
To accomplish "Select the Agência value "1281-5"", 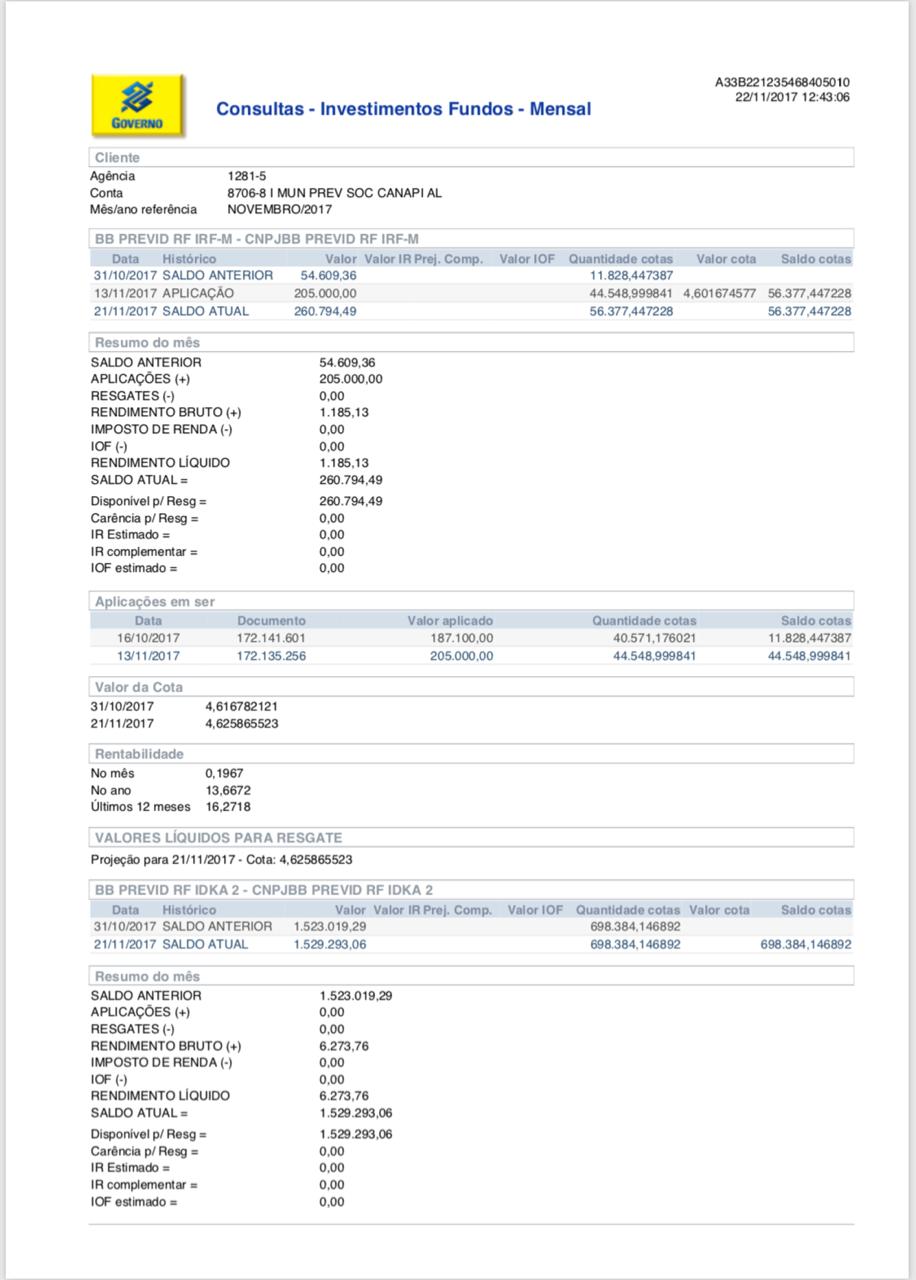I will tap(247, 176).
